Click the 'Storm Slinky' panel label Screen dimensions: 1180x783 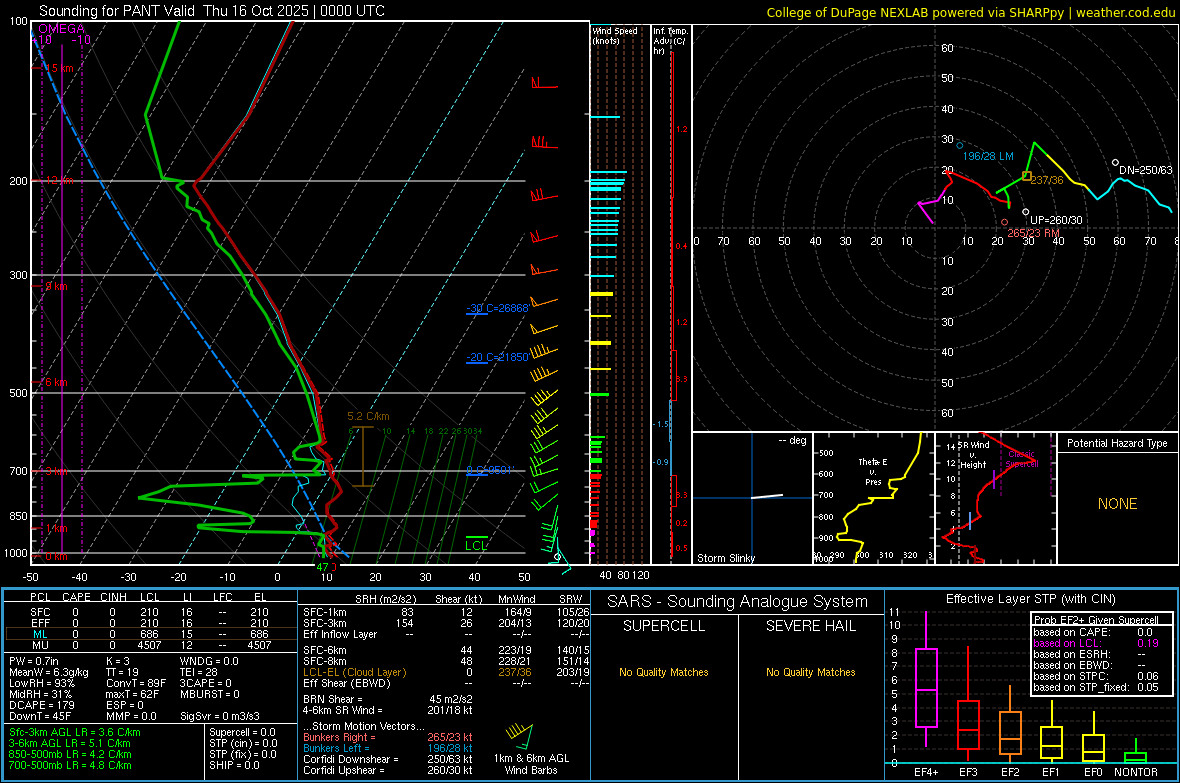[725, 558]
